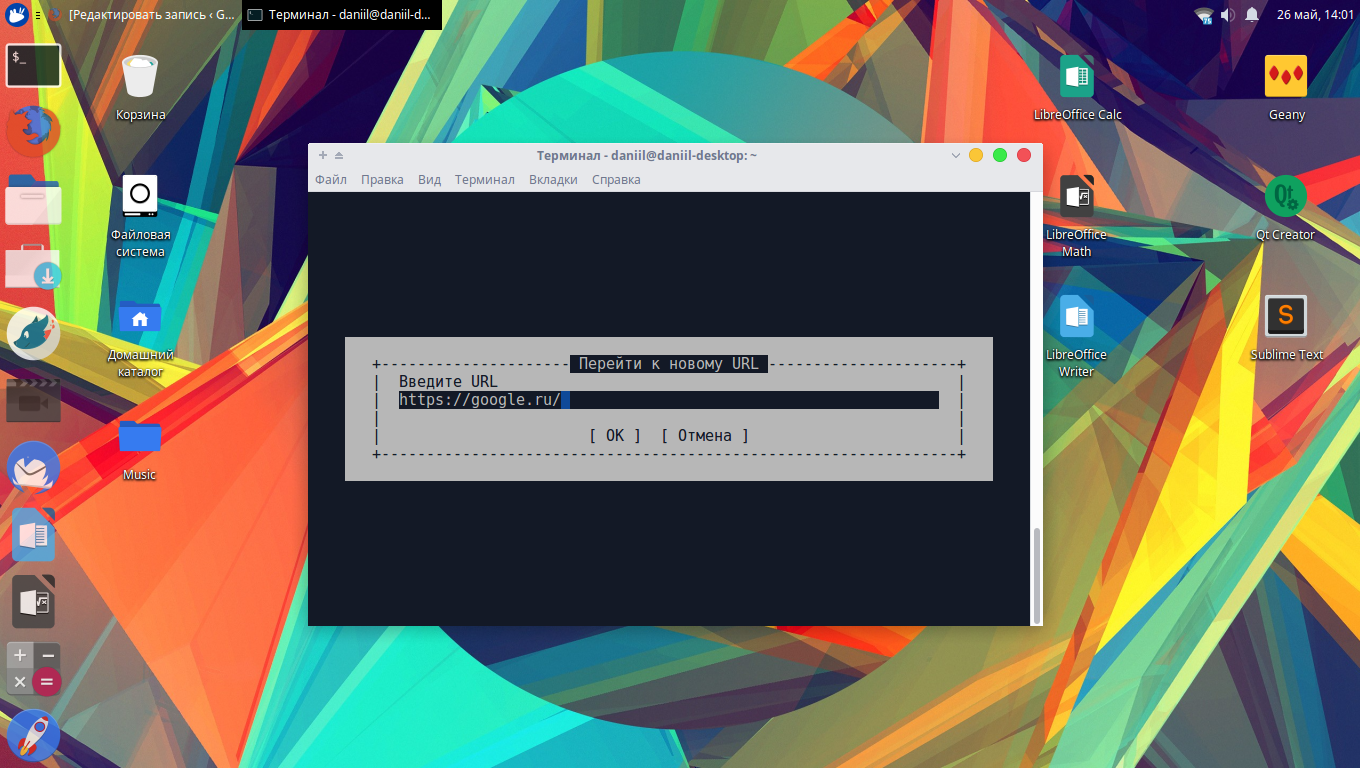Open the Справка menu in terminal
1360x768 pixels.
click(x=616, y=180)
